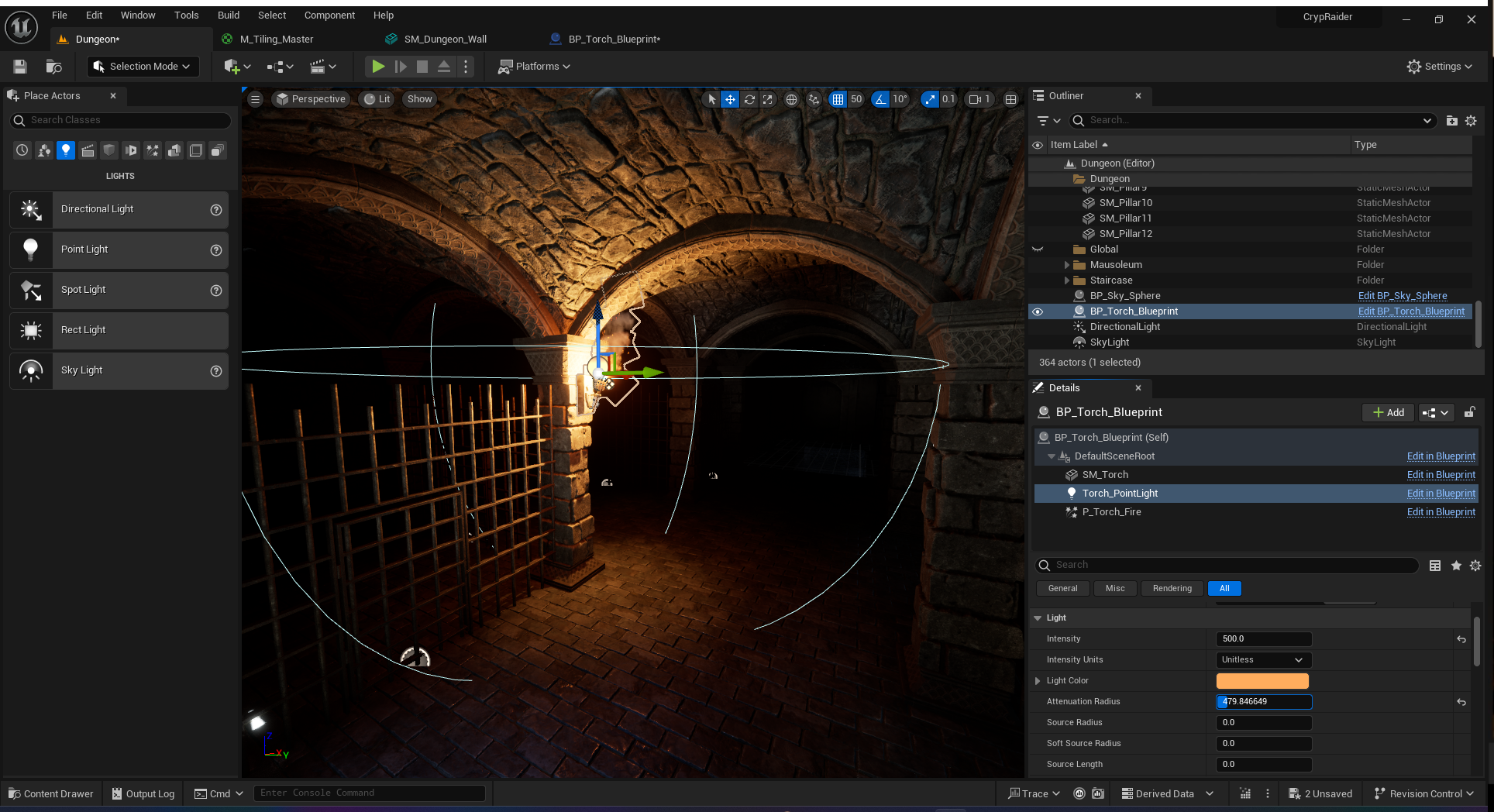The image size is (1494, 812).
Task: Open the Intensity Units dropdown
Action: click(x=1264, y=660)
